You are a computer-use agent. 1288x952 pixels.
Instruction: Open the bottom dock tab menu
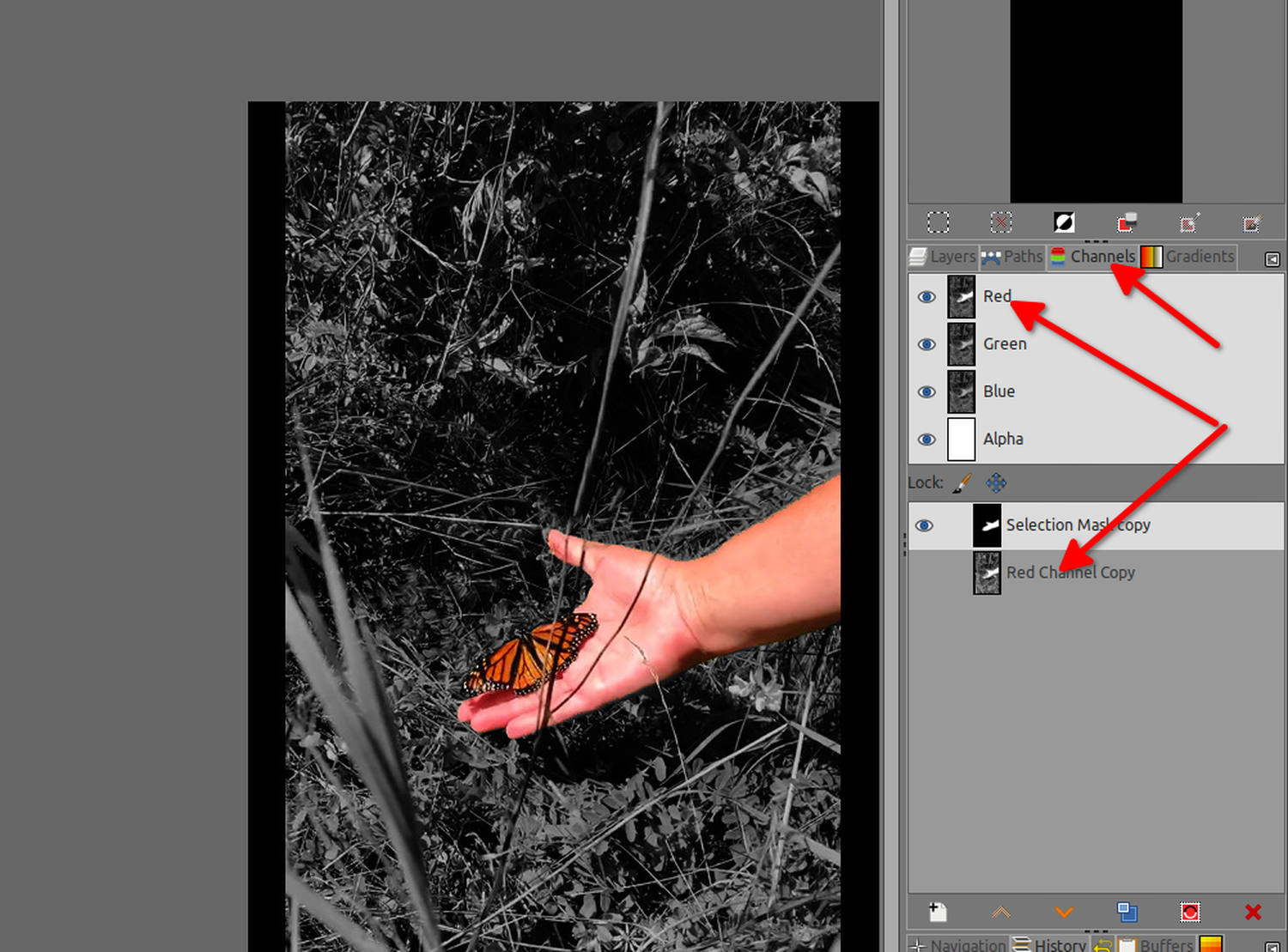point(1273,946)
